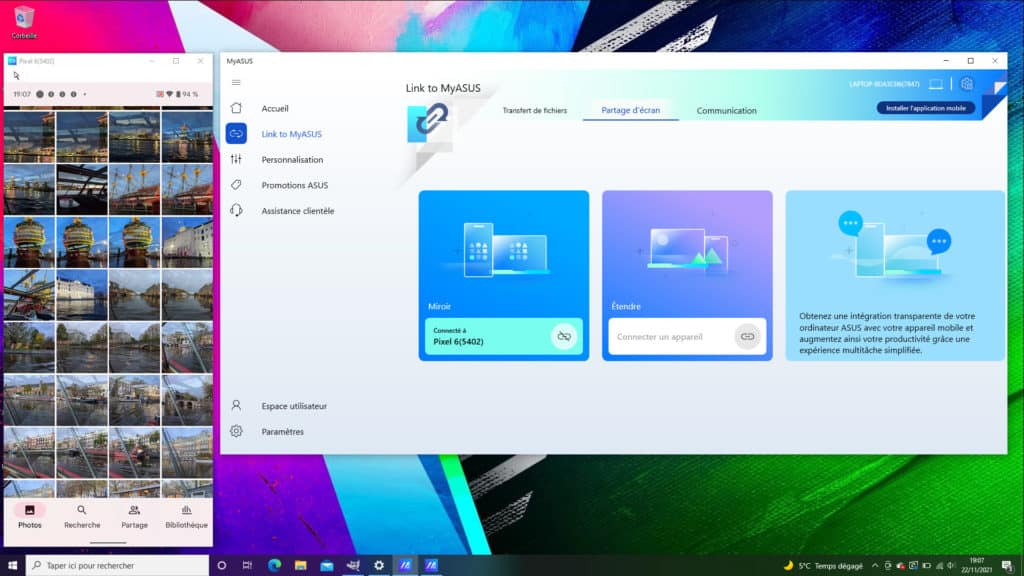This screenshot has height=576, width=1024.
Task: Open the Promotions ASUS tag icon
Action: coord(236,185)
